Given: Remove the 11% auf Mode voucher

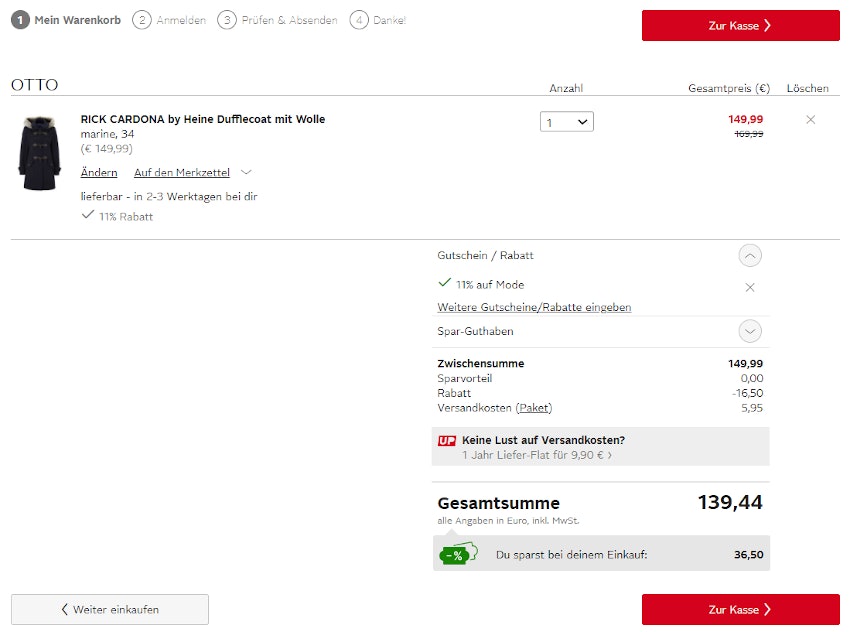Looking at the screenshot, I should pos(750,287).
